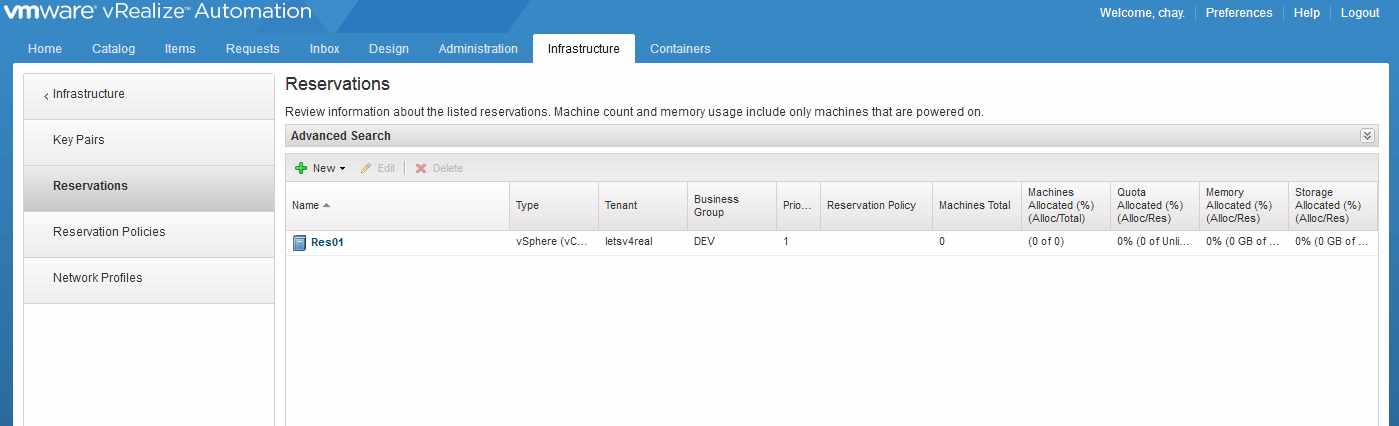Open Reservation Policies in the sidebar
The width and height of the screenshot is (1399, 426).
point(109,232)
